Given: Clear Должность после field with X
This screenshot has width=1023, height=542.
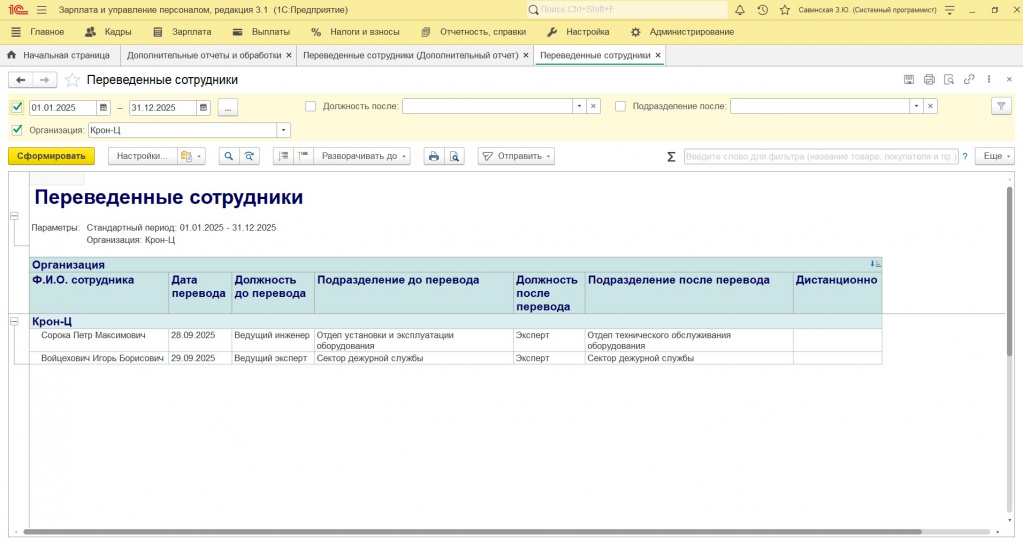Looking at the screenshot, I should 593,106.
